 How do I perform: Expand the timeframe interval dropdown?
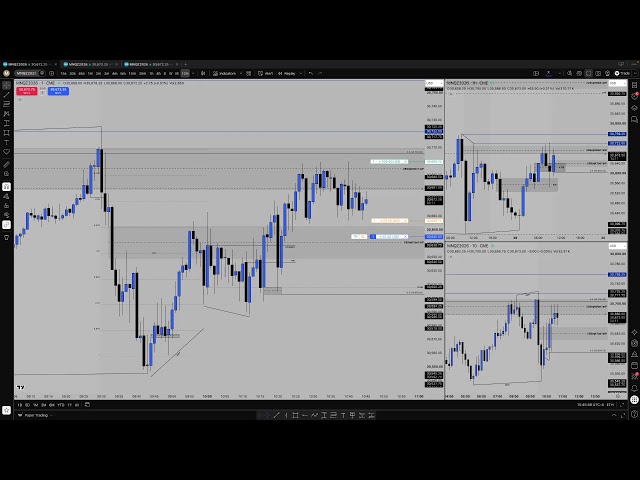click(193, 73)
